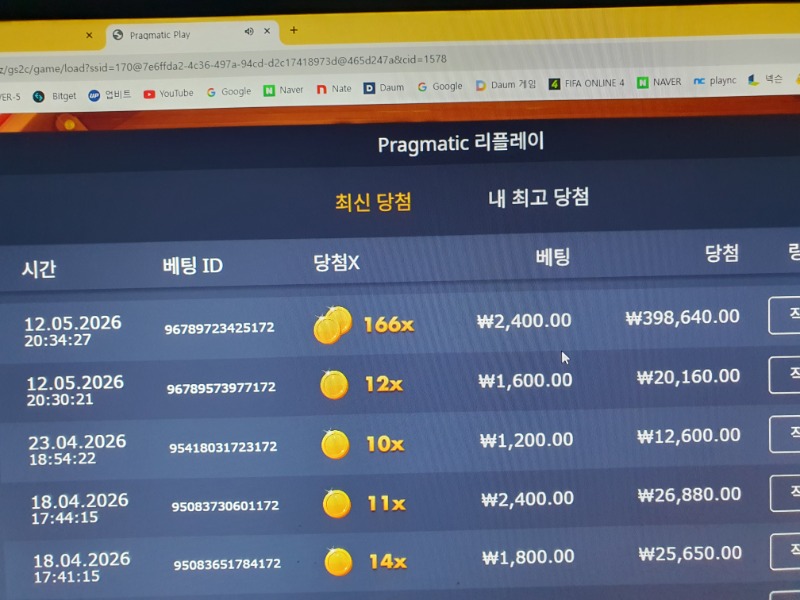800x600 pixels.
Task: Select bet ID 96789573977172
Action: [x=221, y=388]
